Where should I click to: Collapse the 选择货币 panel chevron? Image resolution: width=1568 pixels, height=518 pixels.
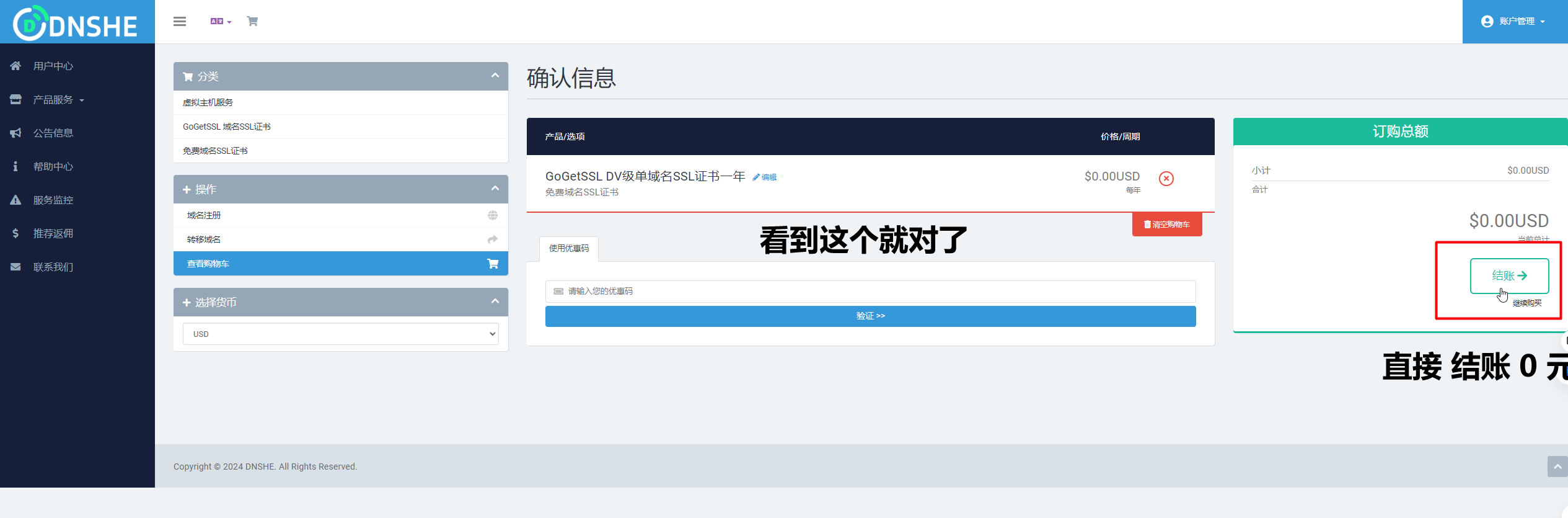(495, 301)
